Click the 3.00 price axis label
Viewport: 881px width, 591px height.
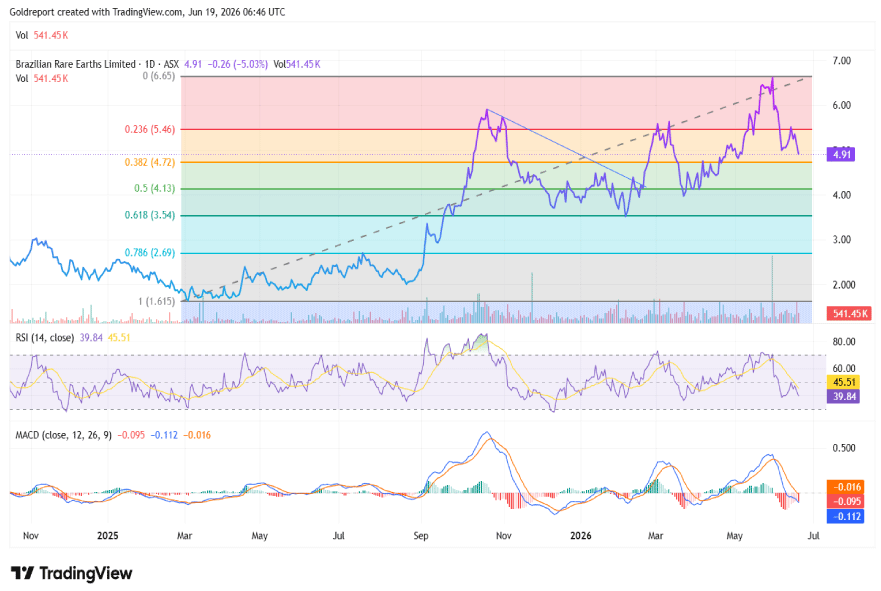click(x=841, y=239)
